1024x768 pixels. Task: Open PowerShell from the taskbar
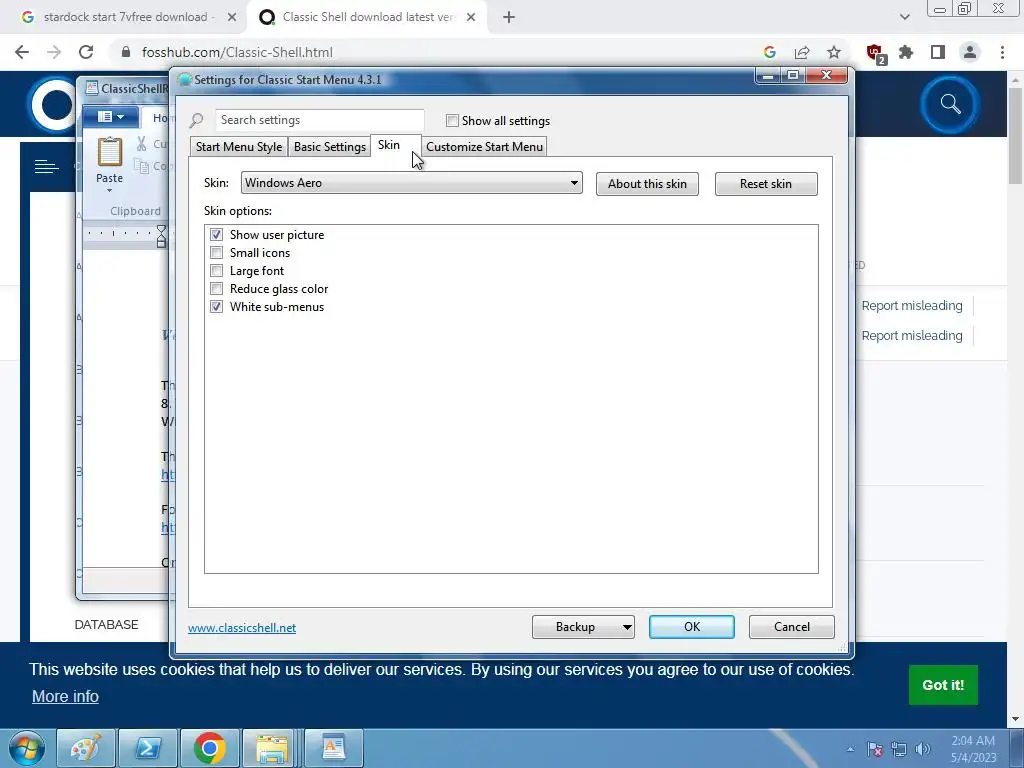[x=148, y=748]
